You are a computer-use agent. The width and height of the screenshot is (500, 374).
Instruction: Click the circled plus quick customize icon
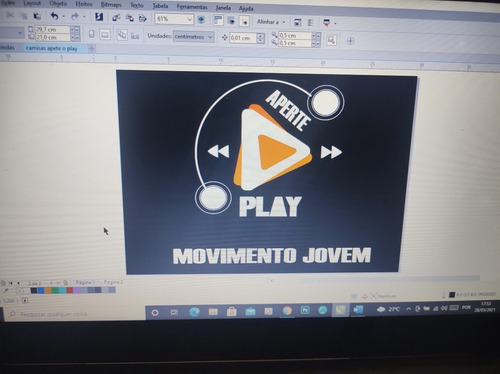tap(350, 41)
